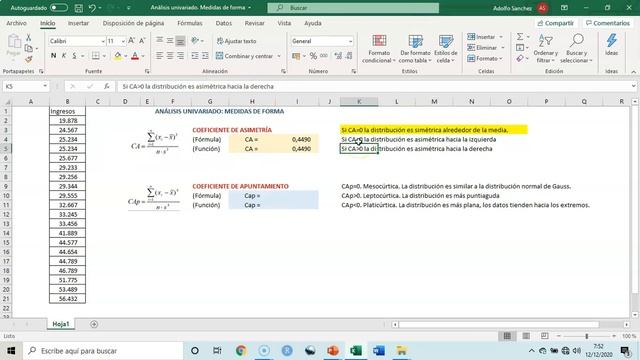Image resolution: width=640 pixels, height=360 pixels.
Task: Select the Hoja1 sheet tab
Action: (x=61, y=324)
